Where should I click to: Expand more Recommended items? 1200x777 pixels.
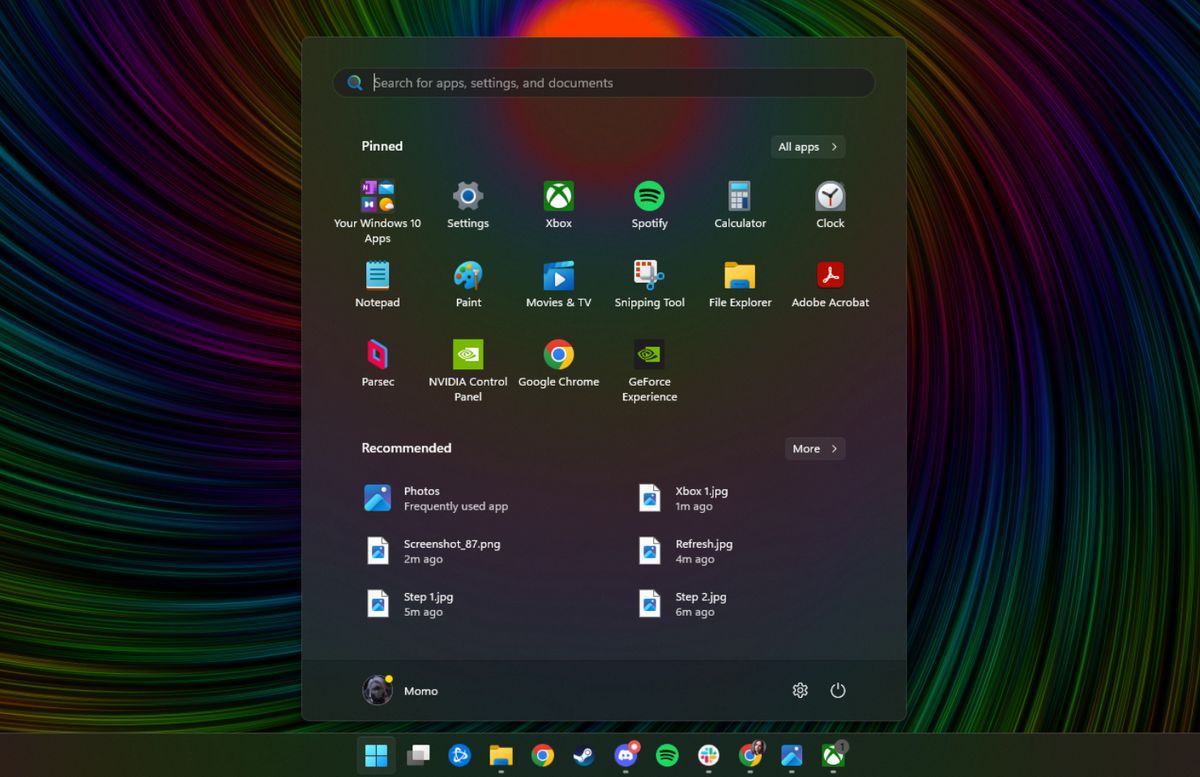click(x=814, y=448)
